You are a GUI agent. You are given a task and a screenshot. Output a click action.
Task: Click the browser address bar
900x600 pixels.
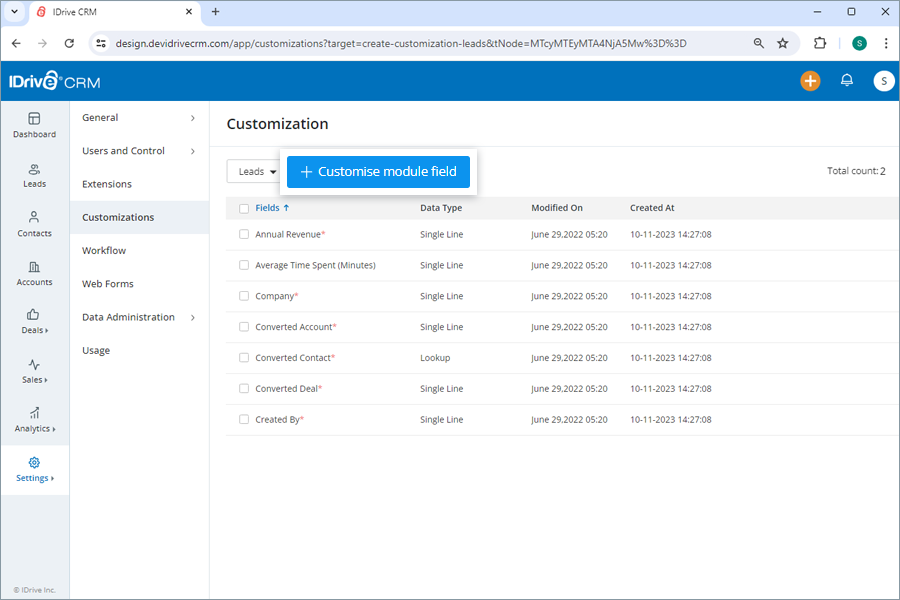click(x=400, y=43)
